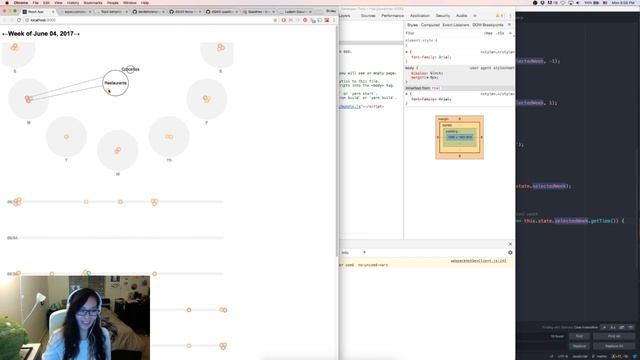Toggle the .cls class editor button
The height and width of the screenshot is (360, 640).
(500, 33)
